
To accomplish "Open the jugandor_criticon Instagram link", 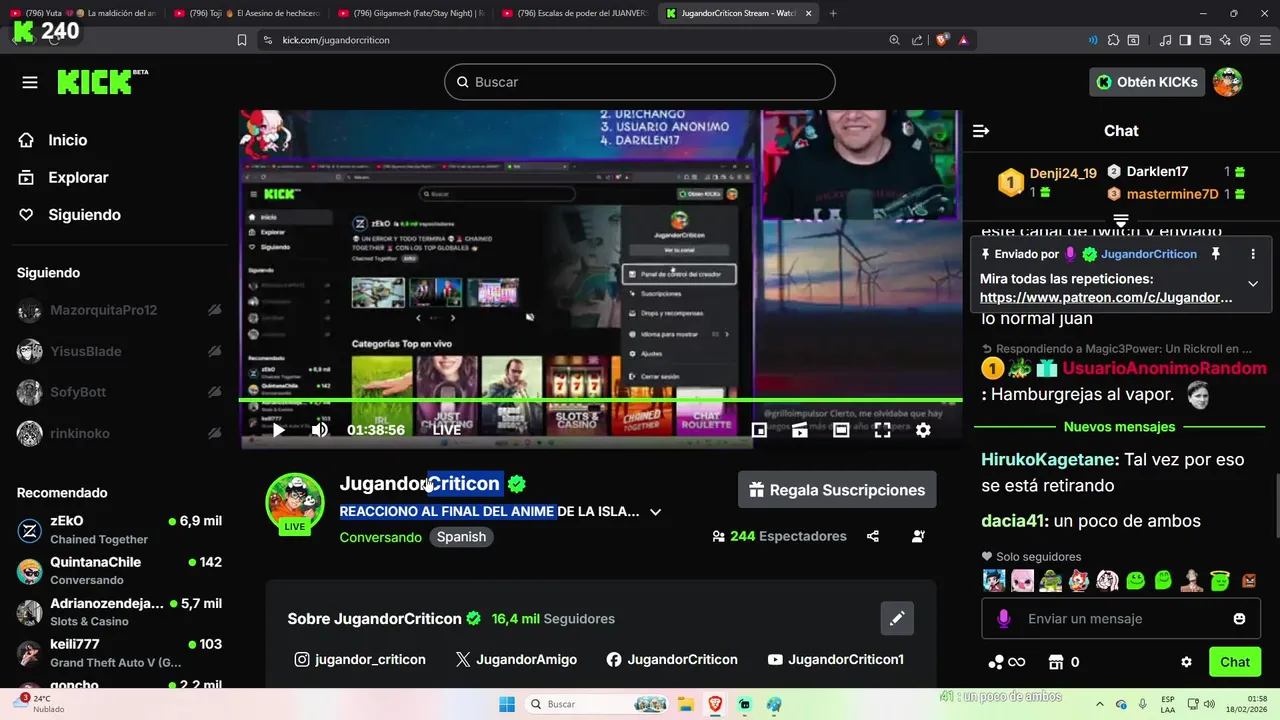I will coord(360,659).
